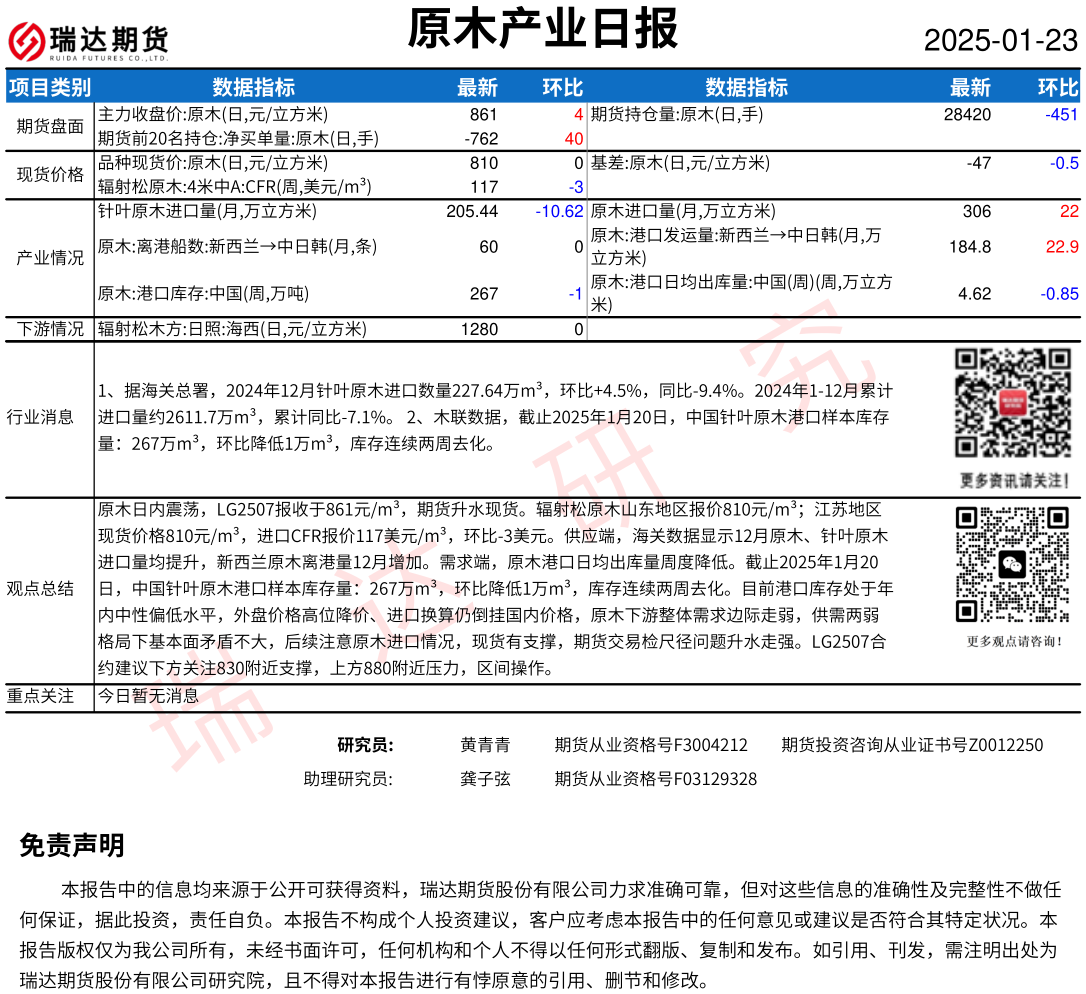This screenshot has width=1086, height=994.
Task: Select researcher name 黄青青
Action: tap(485, 745)
